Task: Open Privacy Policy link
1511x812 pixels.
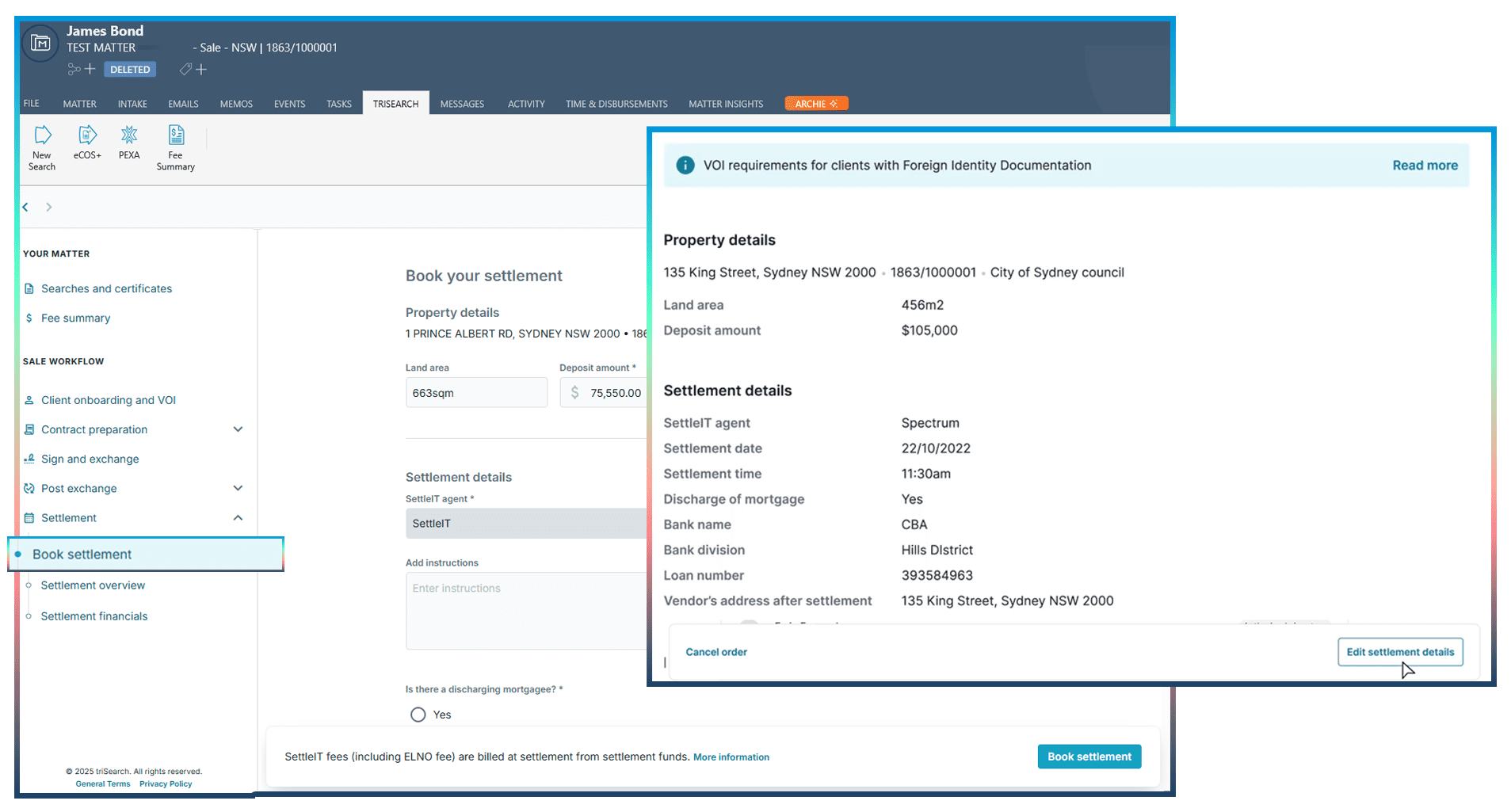Action: [166, 784]
